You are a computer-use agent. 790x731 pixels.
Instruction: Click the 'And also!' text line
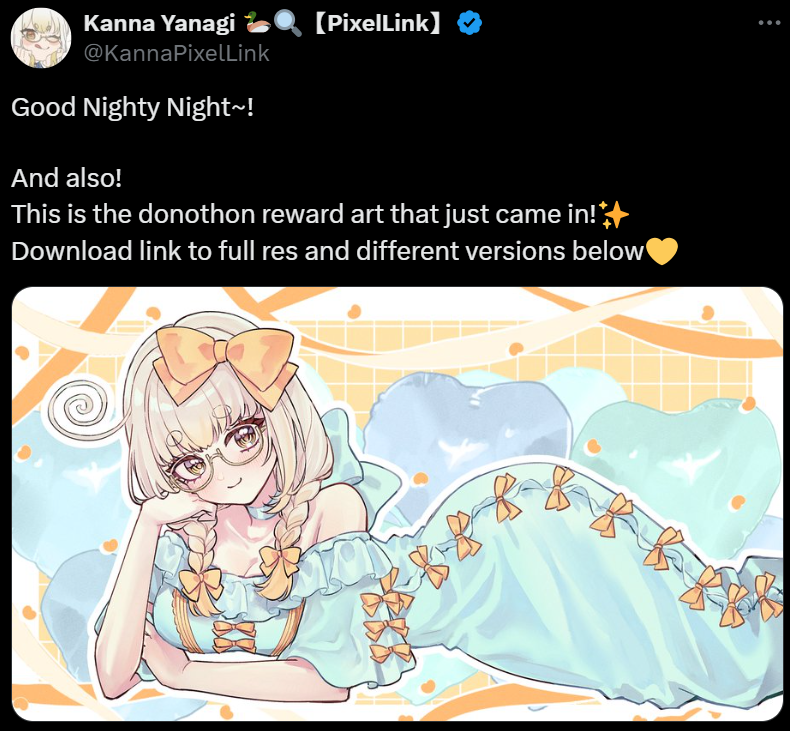pyautogui.click(x=67, y=178)
